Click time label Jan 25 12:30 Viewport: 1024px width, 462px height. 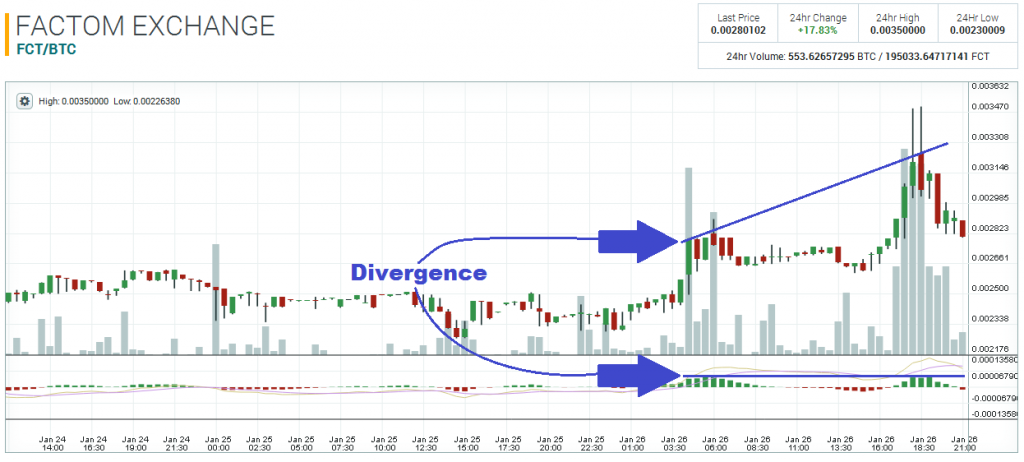(425, 444)
